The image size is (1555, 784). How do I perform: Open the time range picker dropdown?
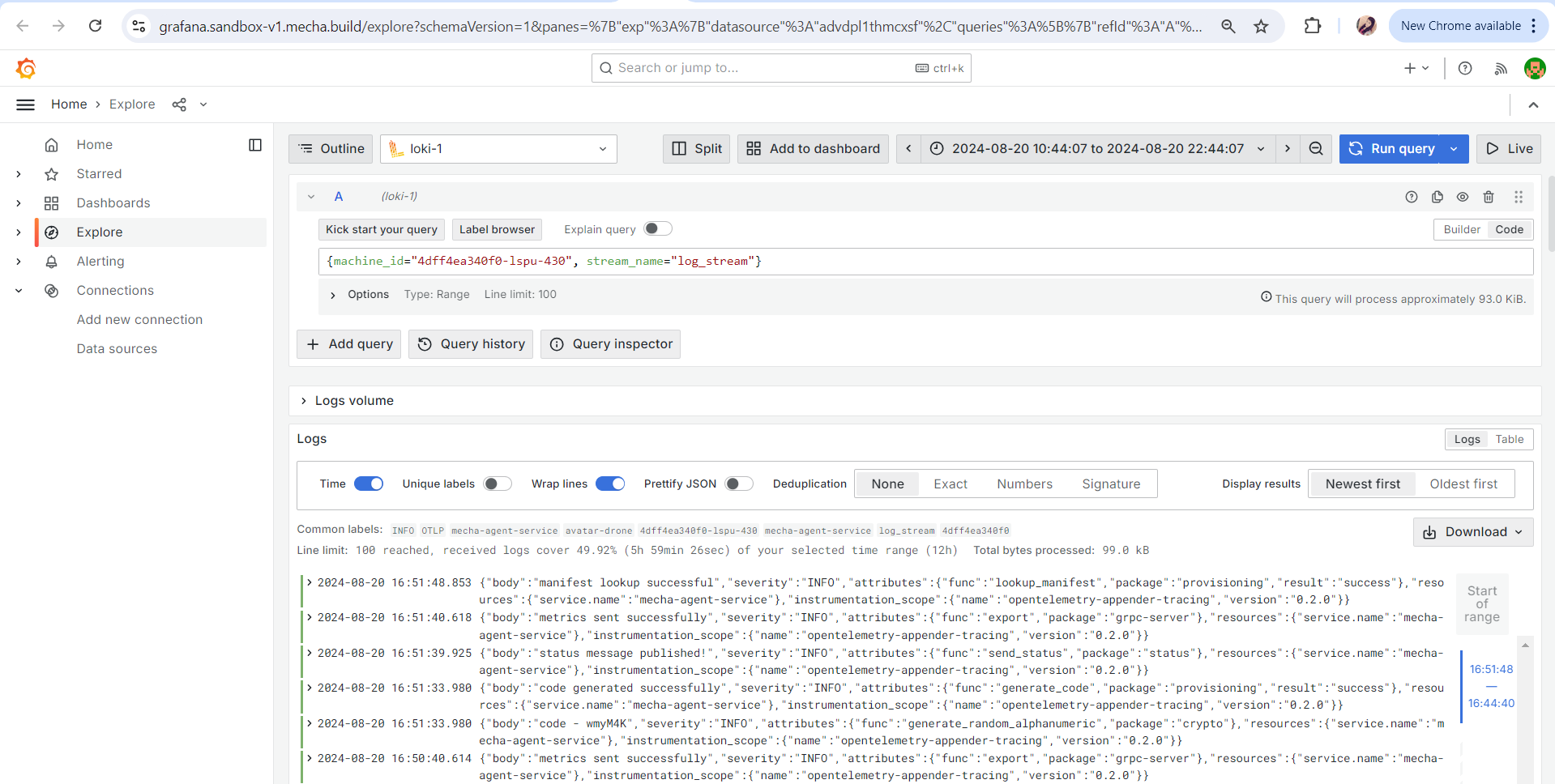[x=1098, y=149]
